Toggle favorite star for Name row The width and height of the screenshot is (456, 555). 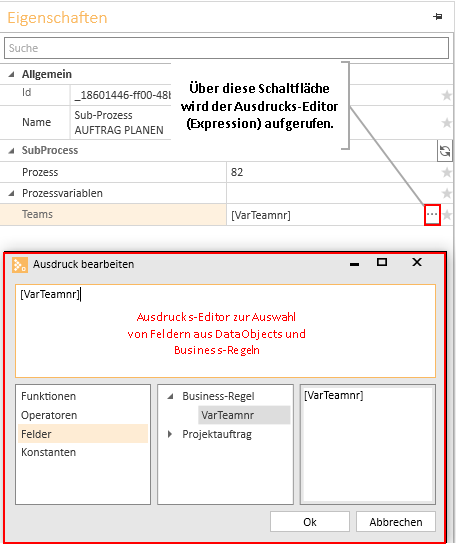coord(446,122)
